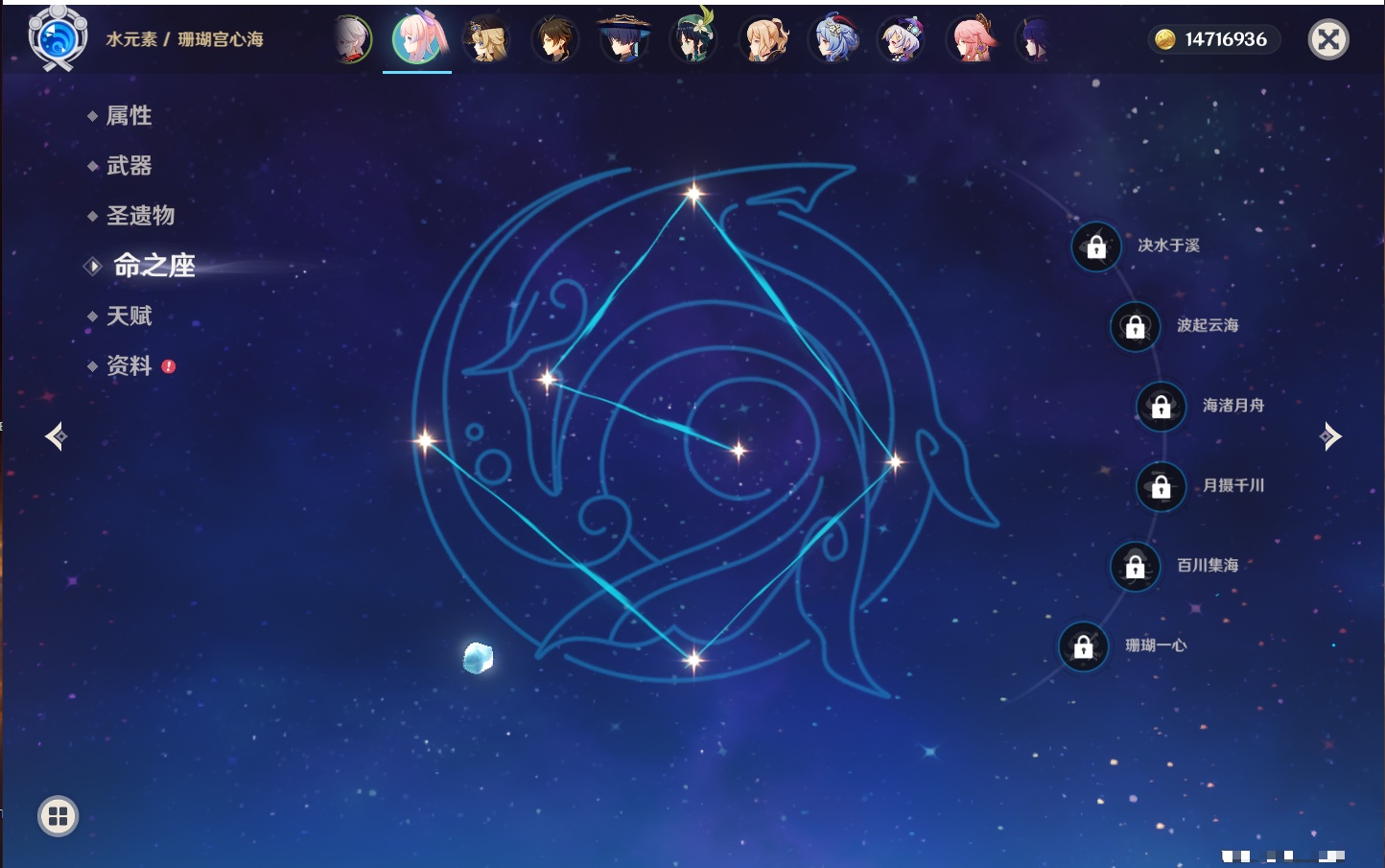This screenshot has width=1385, height=868.
Task: Click the title 水元素 / 珊瑚宫心海
Action: coord(184,39)
